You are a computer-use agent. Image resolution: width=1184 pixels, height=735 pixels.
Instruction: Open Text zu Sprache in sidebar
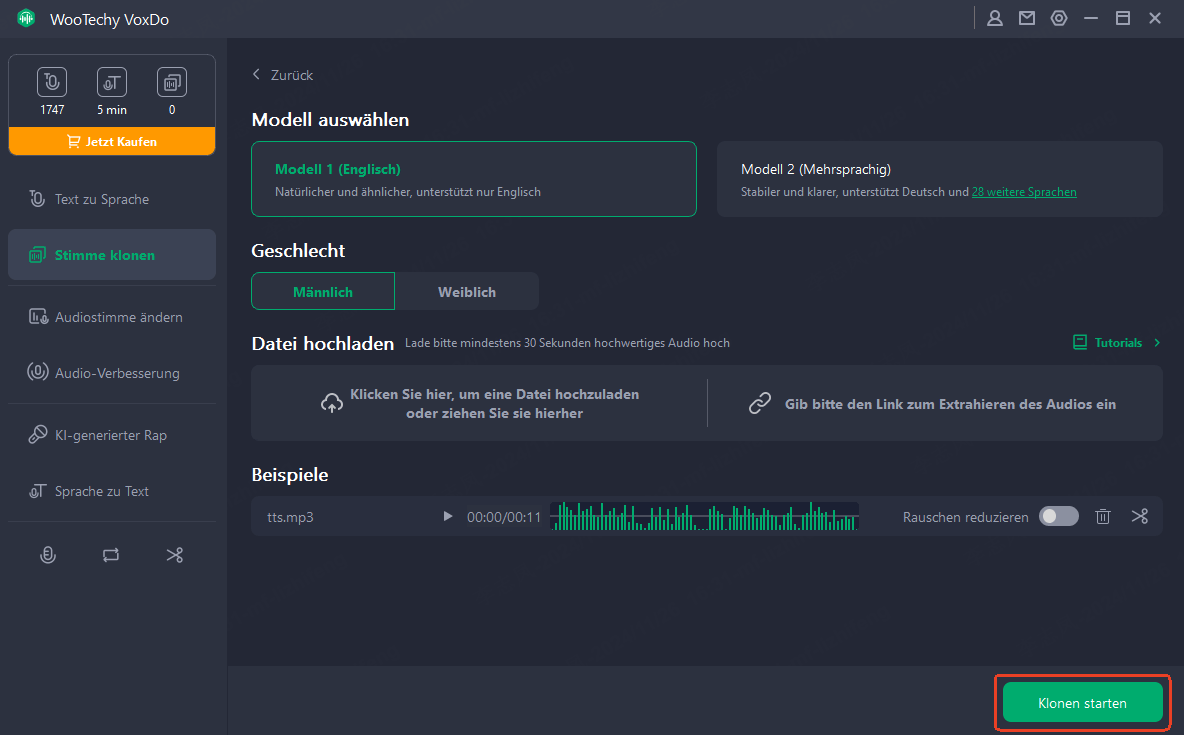(101, 199)
